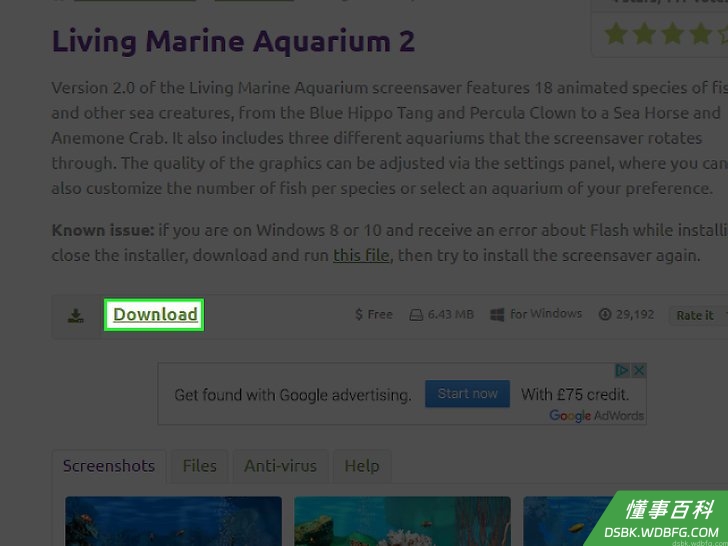Click the drive icon beside 6.43 MB
This screenshot has height=546, width=728.
click(x=416, y=315)
